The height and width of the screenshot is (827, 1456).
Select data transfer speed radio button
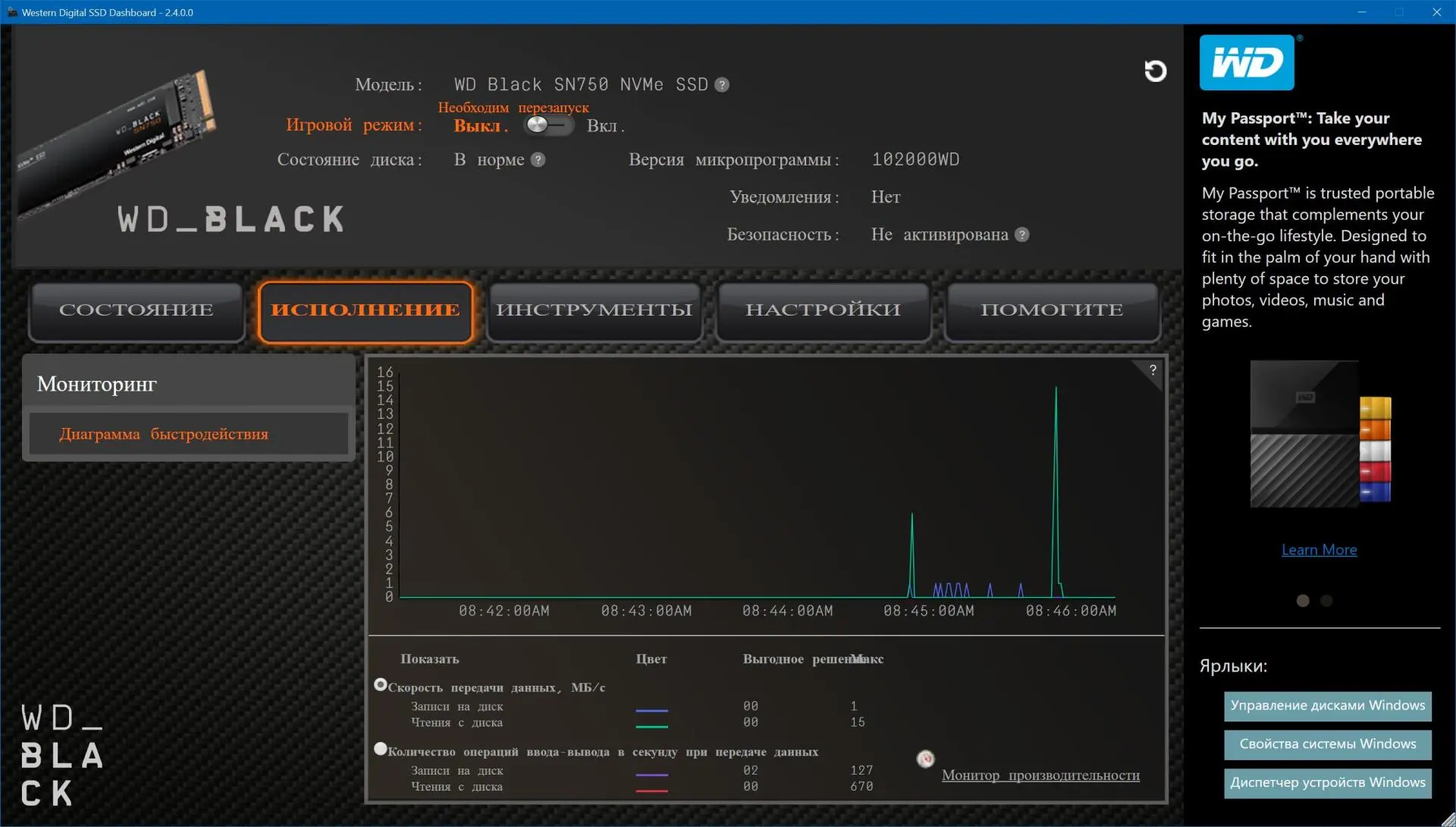[381, 684]
